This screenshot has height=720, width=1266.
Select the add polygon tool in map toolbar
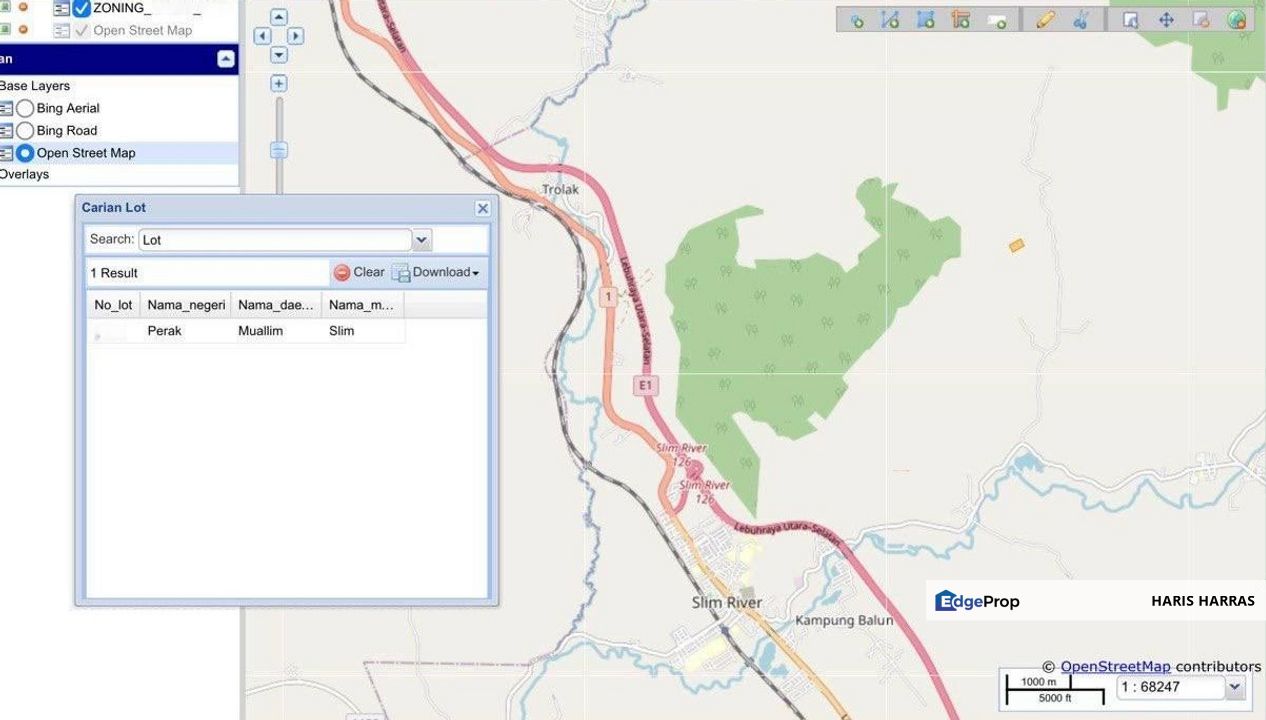click(925, 20)
